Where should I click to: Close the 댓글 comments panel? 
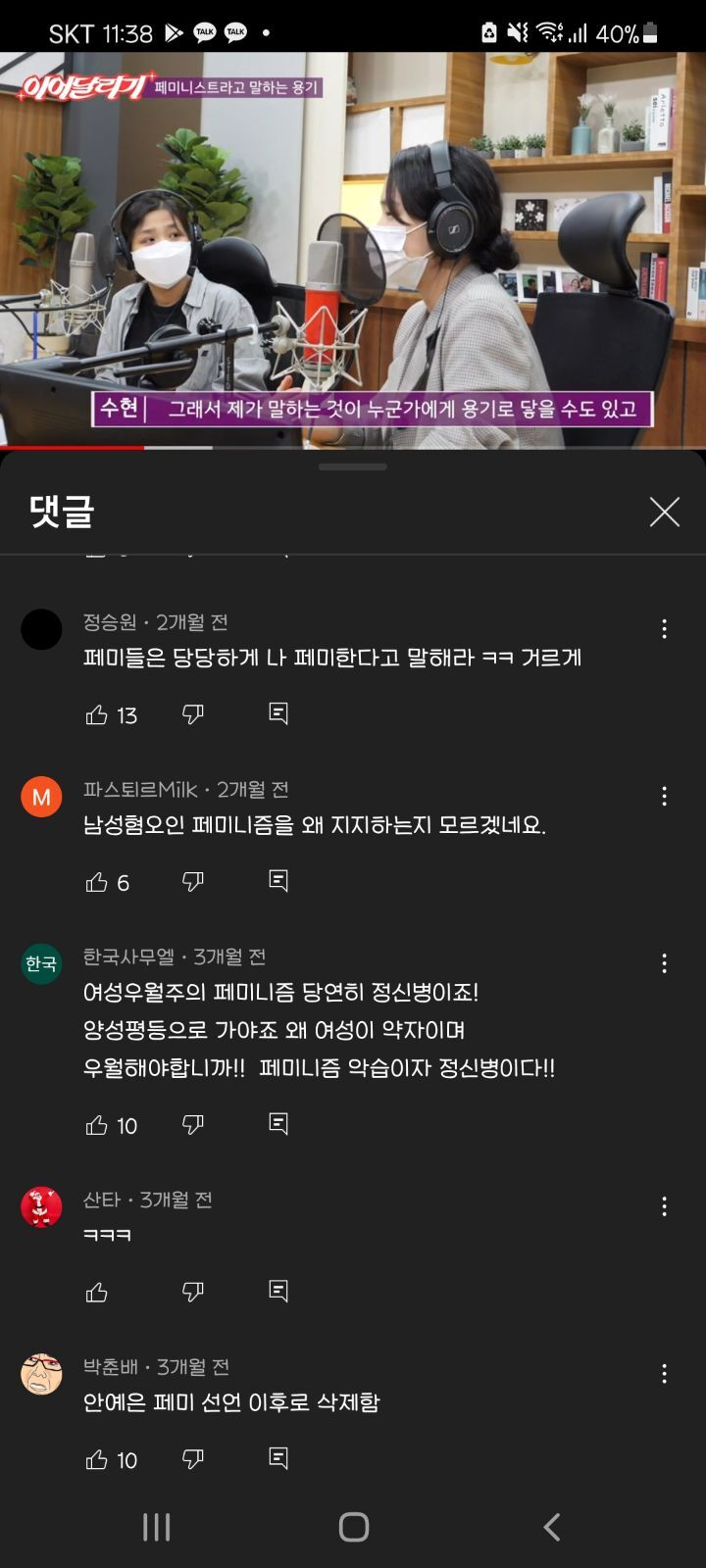click(665, 512)
